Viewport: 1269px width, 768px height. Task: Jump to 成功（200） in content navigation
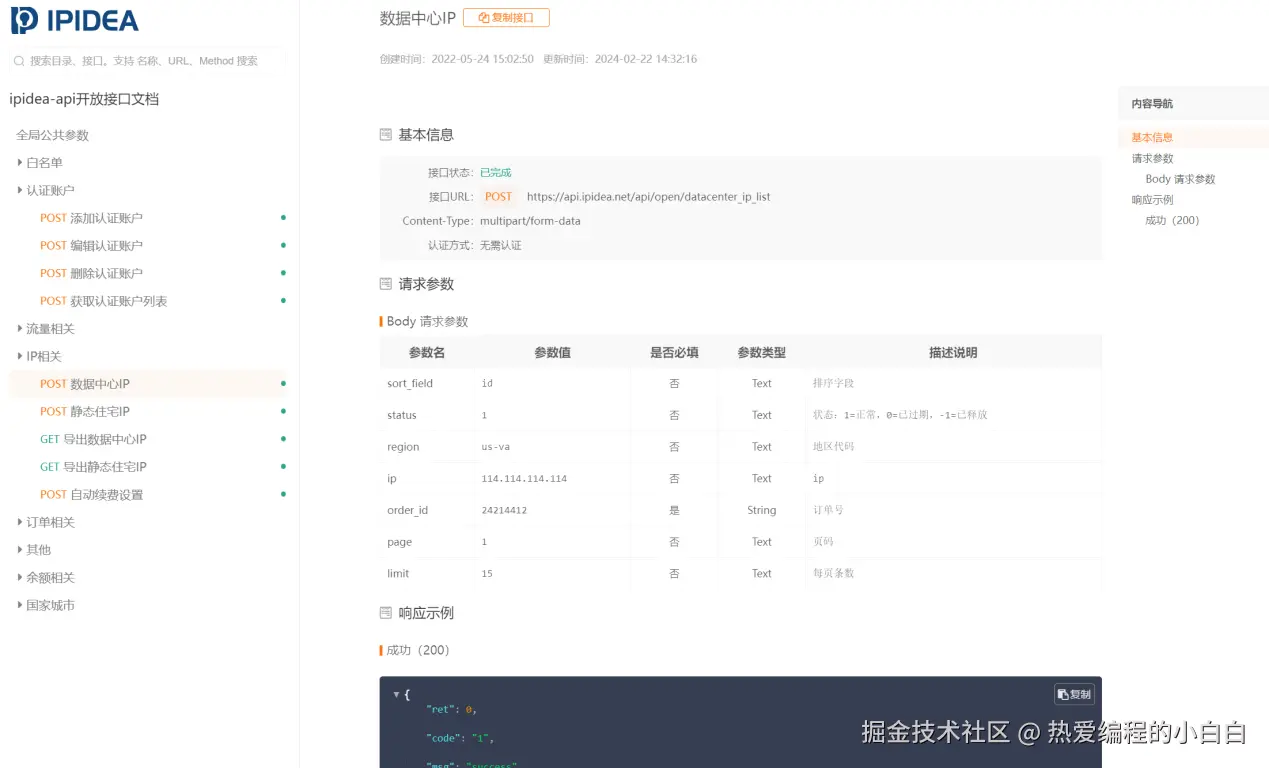coord(1172,220)
